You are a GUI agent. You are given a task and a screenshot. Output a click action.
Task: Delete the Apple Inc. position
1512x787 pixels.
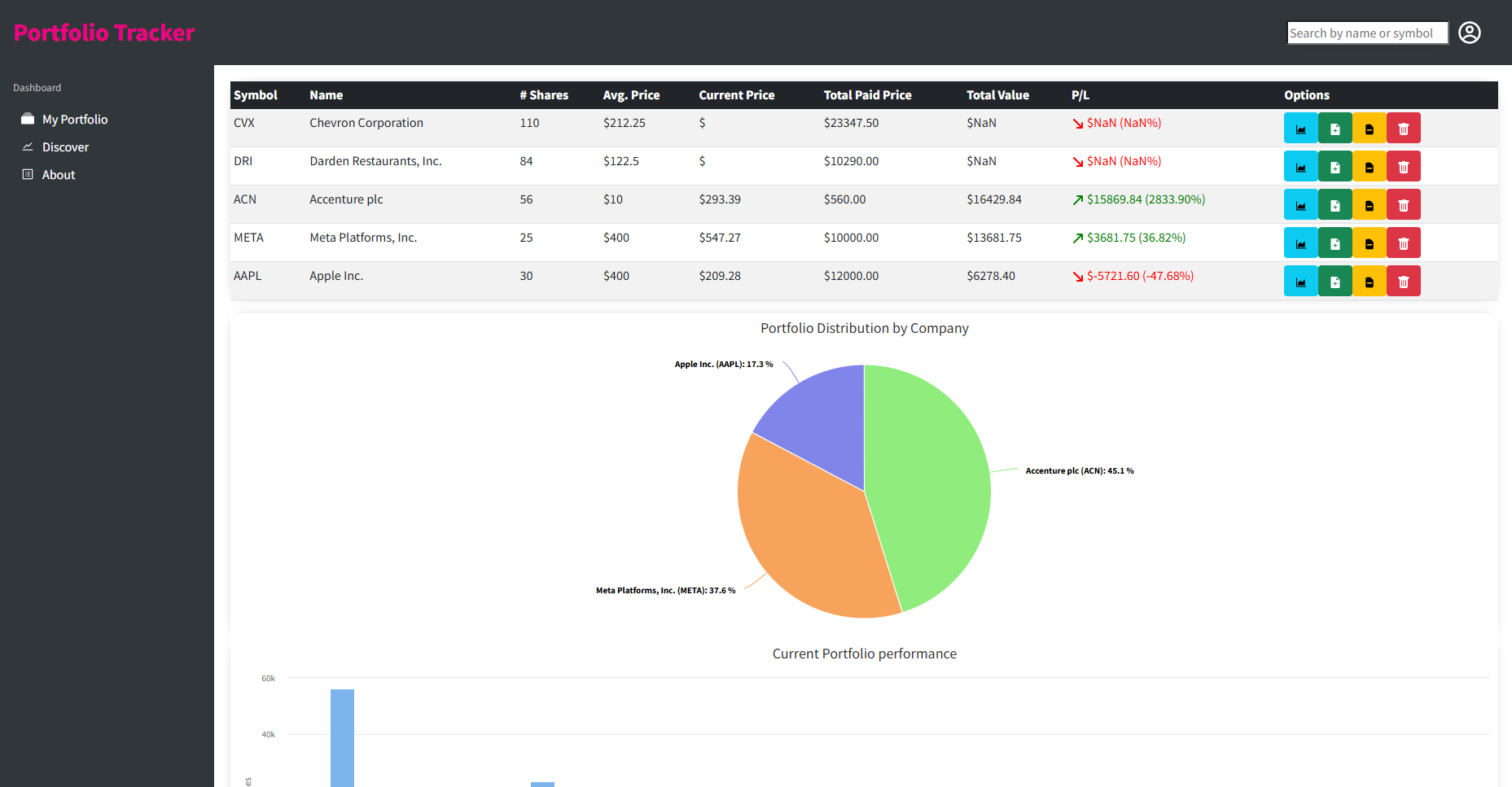pyautogui.click(x=1403, y=281)
